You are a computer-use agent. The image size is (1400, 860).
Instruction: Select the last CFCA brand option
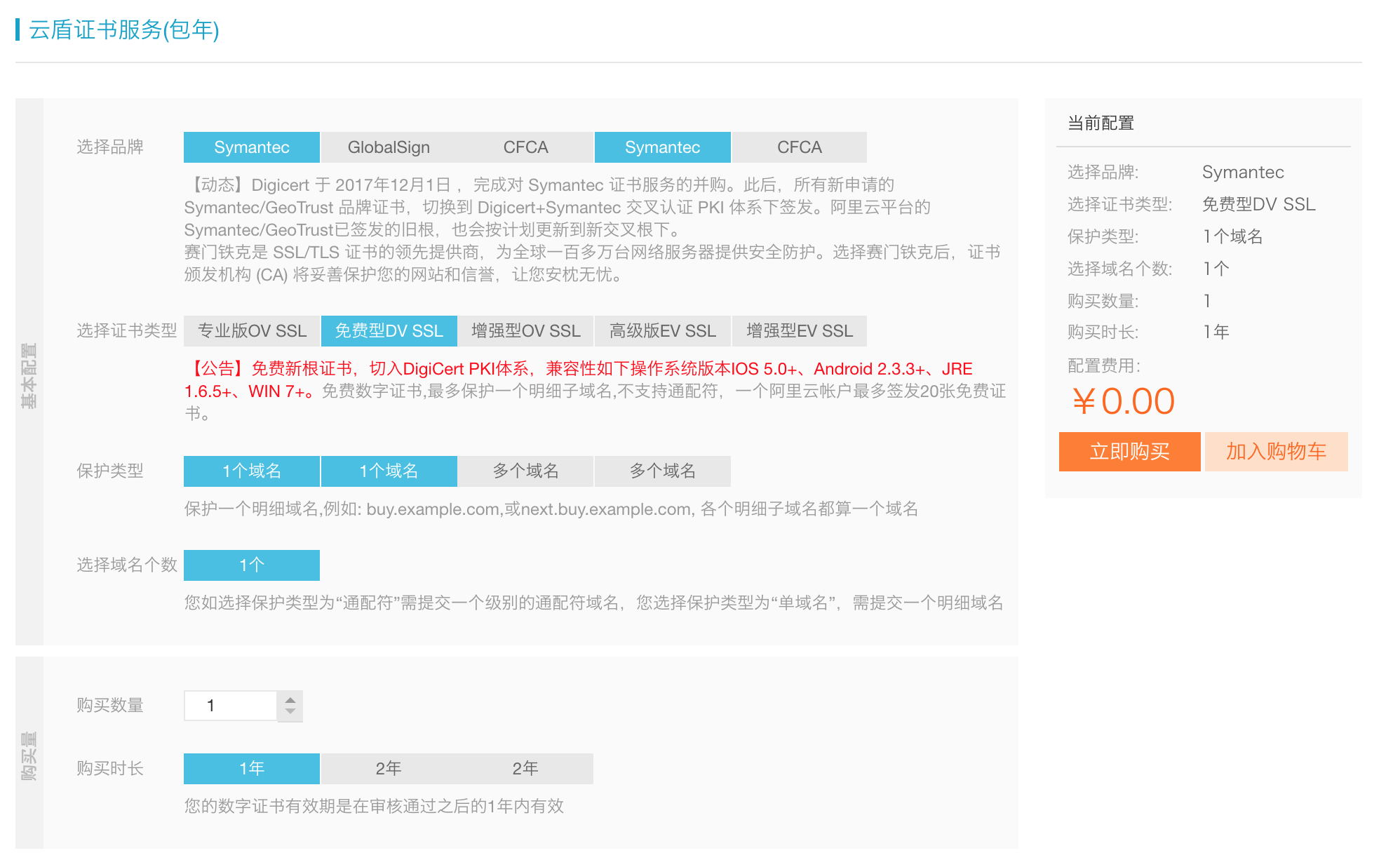(x=799, y=147)
